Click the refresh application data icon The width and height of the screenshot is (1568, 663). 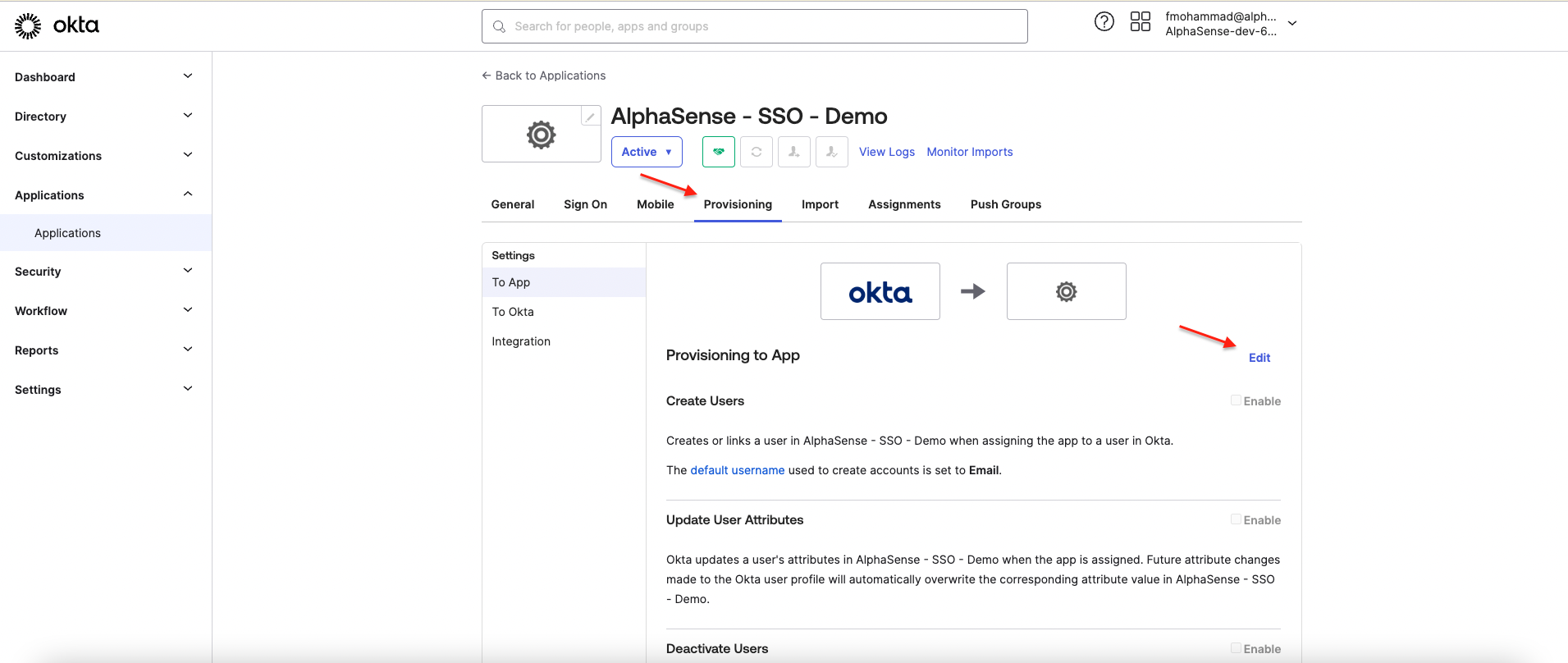coord(757,152)
